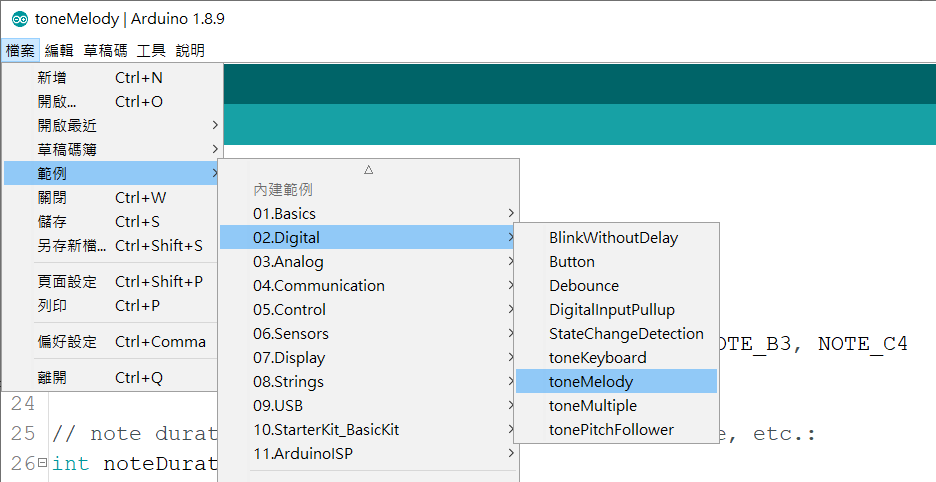Open the 說明 menu
The width and height of the screenshot is (936, 482).
(190, 50)
